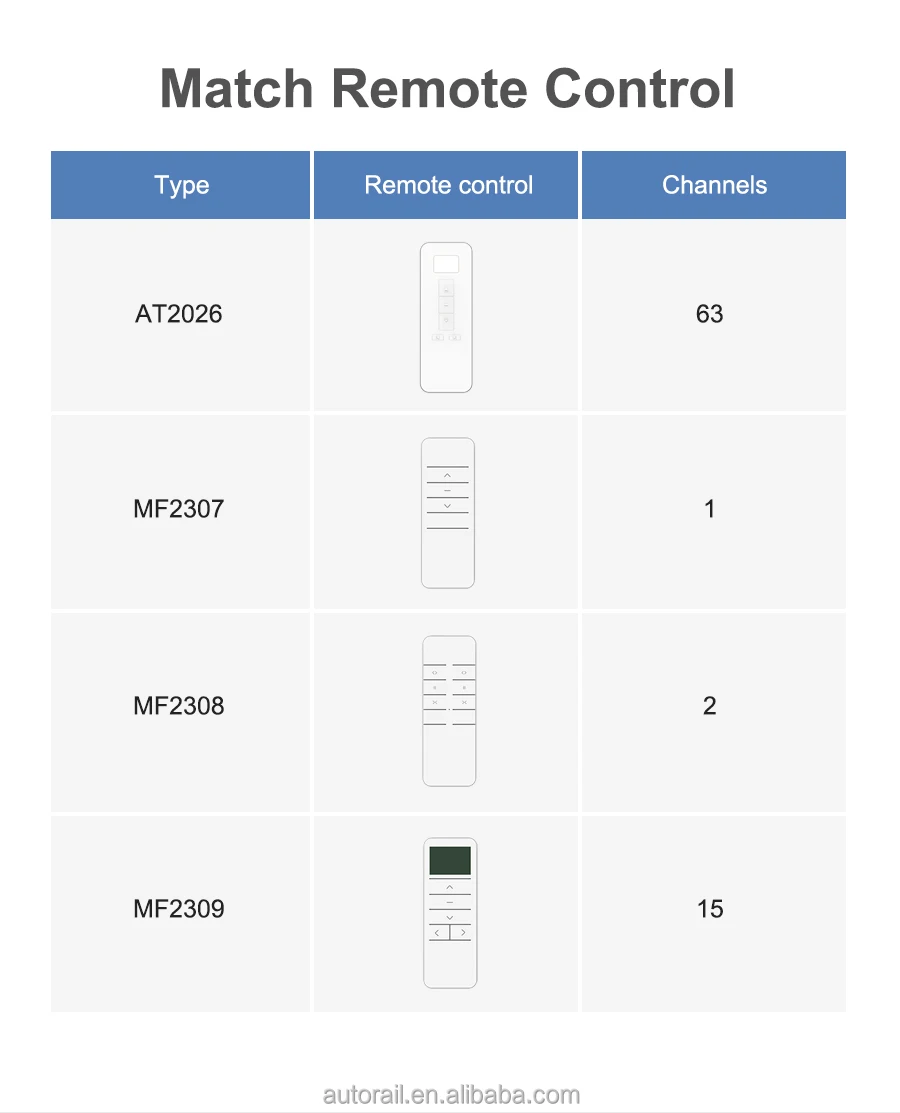The height and width of the screenshot is (1113, 900).
Task: Click the Match Remote Control heading
Action: pyautogui.click(x=448, y=88)
